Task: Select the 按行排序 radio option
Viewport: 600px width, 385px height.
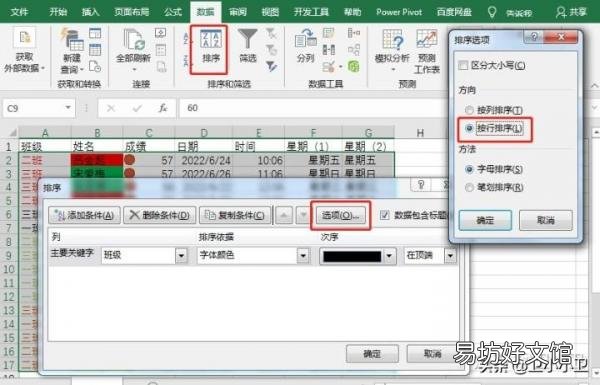Action: coord(469,128)
